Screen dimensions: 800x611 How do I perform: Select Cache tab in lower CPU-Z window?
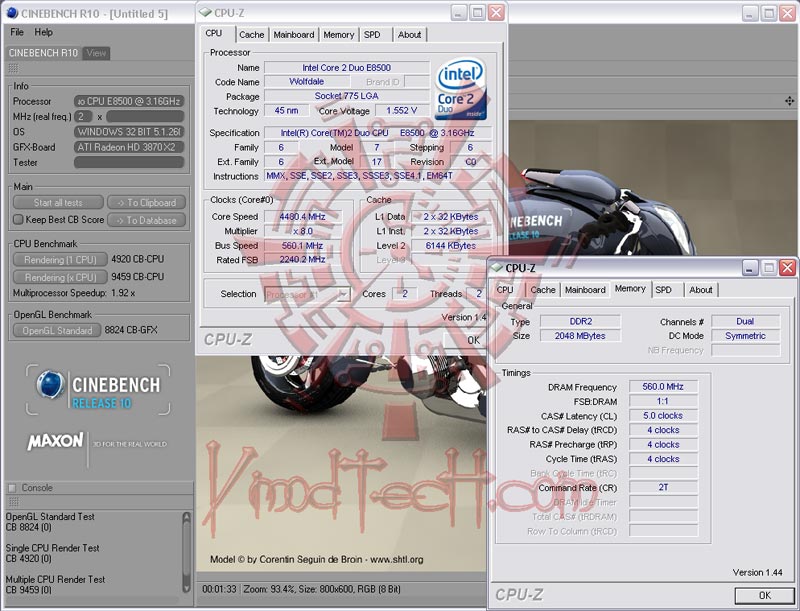click(542, 290)
